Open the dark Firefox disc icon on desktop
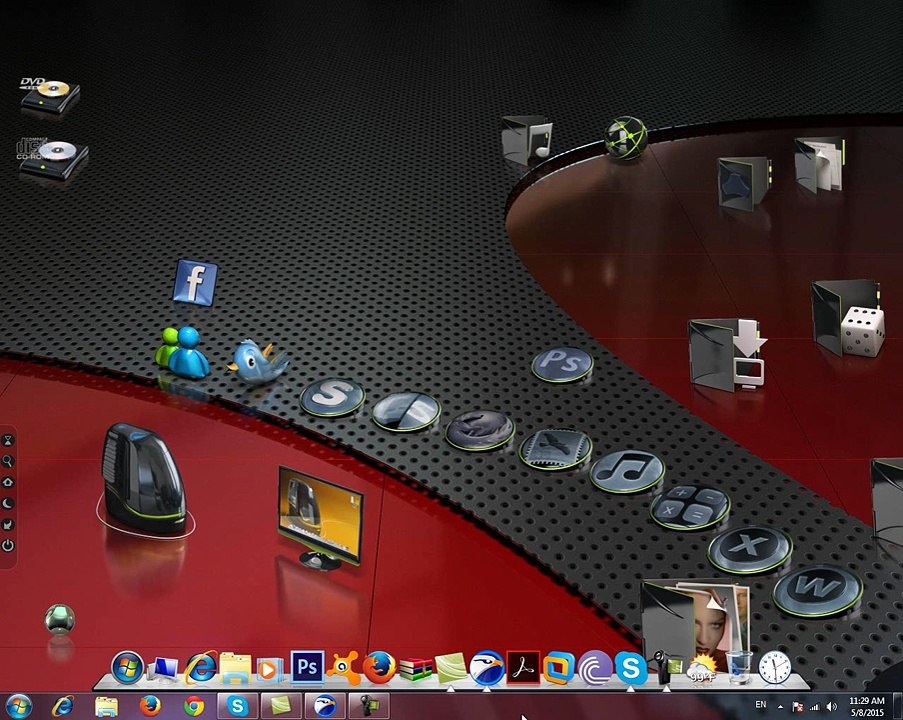903x720 pixels. pyautogui.click(x=480, y=430)
